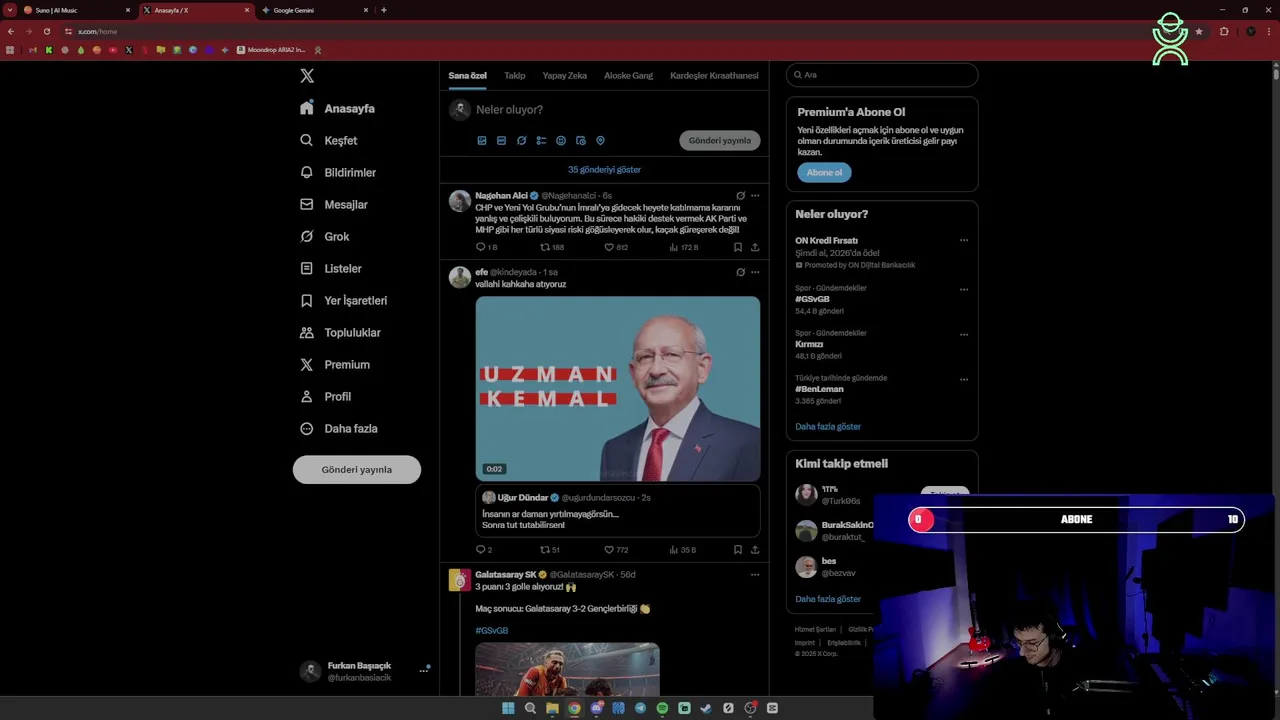This screenshot has width=1280, height=720.
Task: Click the X logo above Anasayfa
Action: [307, 76]
